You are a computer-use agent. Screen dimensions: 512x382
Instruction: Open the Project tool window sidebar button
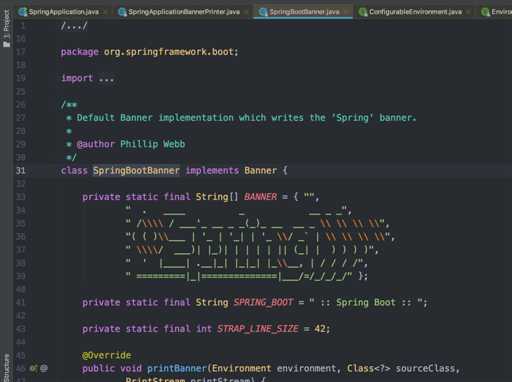pos(6,28)
